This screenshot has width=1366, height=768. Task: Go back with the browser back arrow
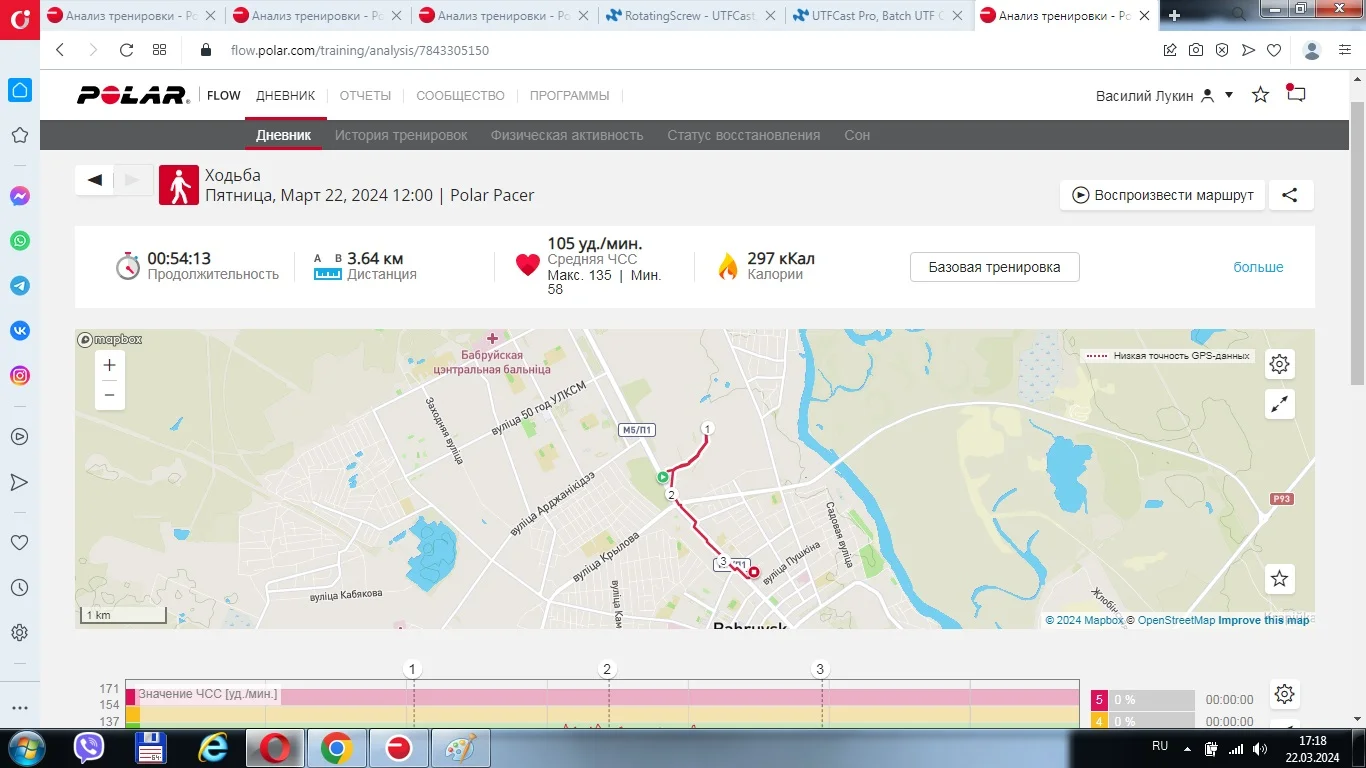60,50
